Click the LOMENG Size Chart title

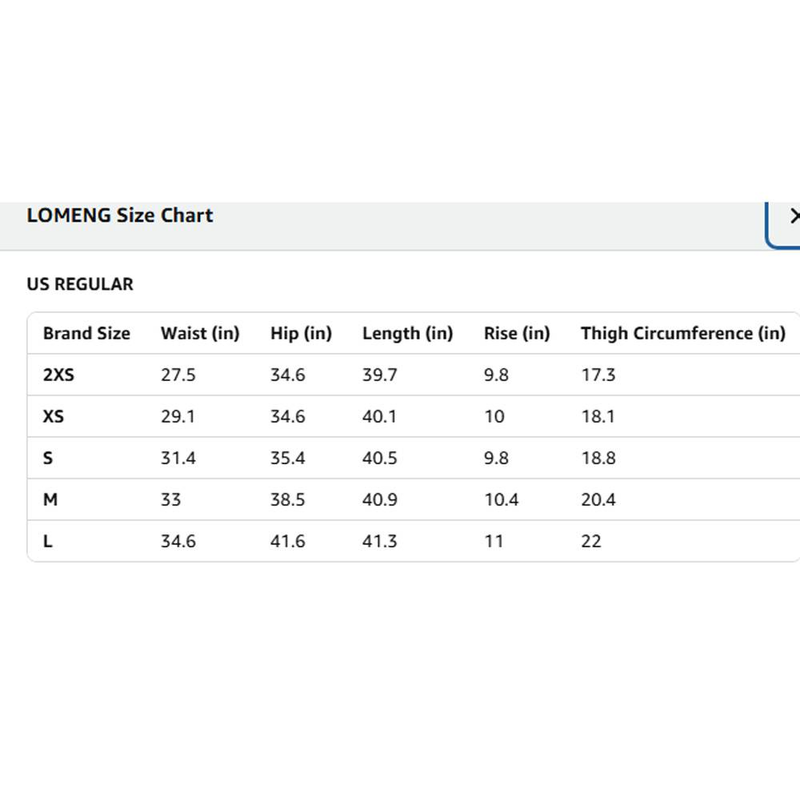(120, 215)
